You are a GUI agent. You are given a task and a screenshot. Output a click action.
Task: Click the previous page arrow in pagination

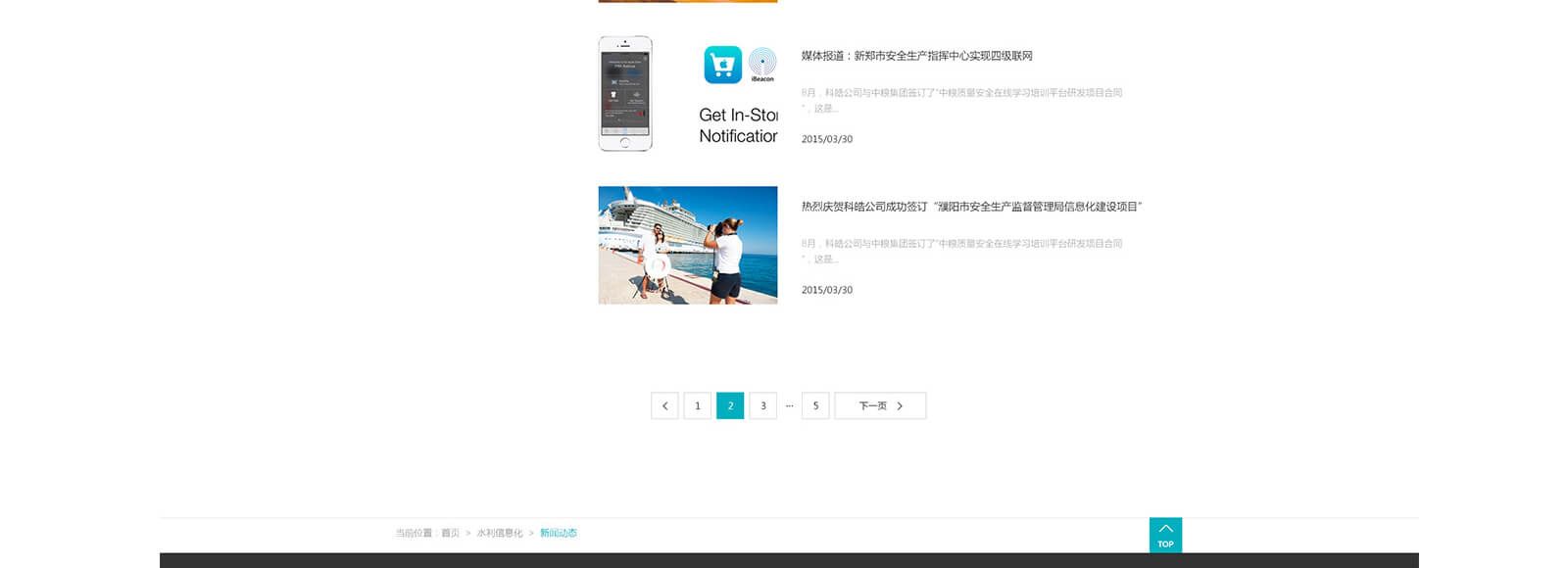664,405
